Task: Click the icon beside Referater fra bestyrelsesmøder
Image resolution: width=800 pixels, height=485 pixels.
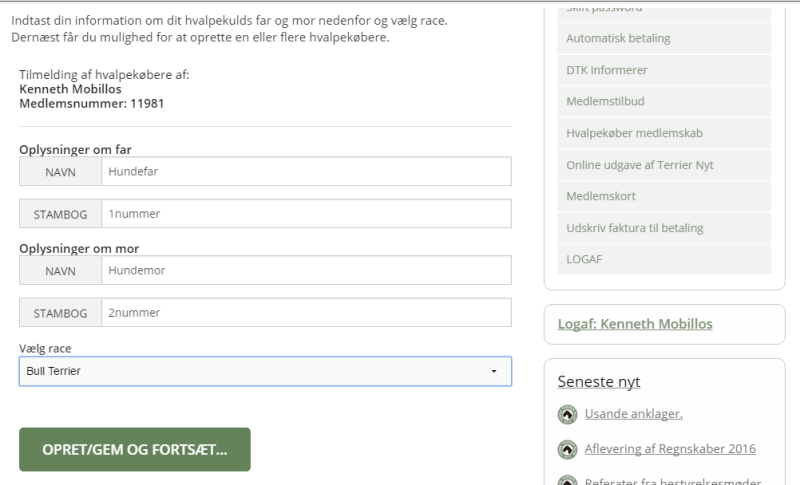Action: pos(567,481)
